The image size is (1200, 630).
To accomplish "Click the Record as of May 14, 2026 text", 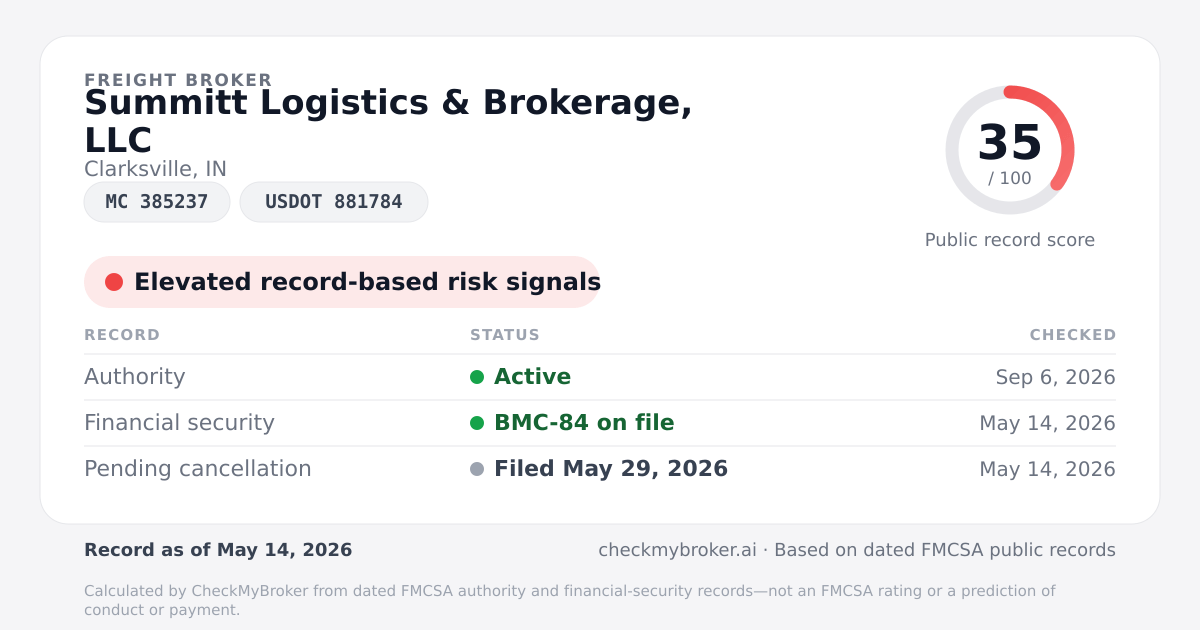I will pos(218,550).
